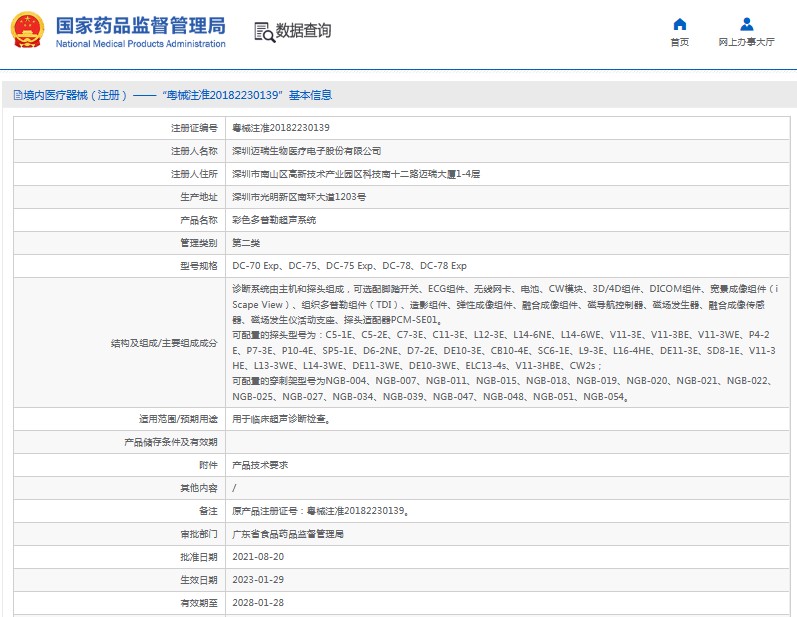Click the 管理类别 value 第二类
797x617 pixels.
click(246, 242)
